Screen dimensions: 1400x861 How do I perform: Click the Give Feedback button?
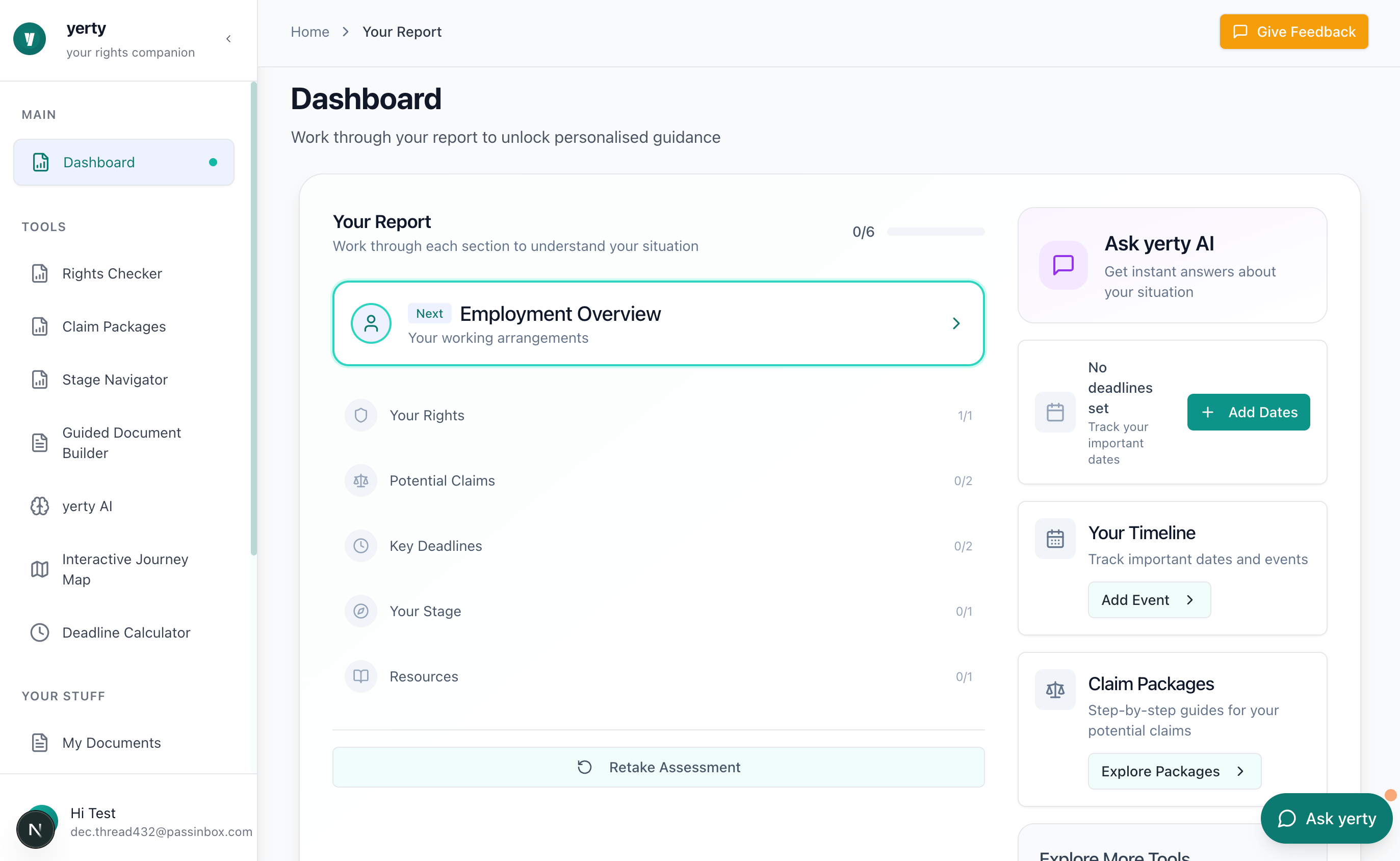pyautogui.click(x=1293, y=32)
